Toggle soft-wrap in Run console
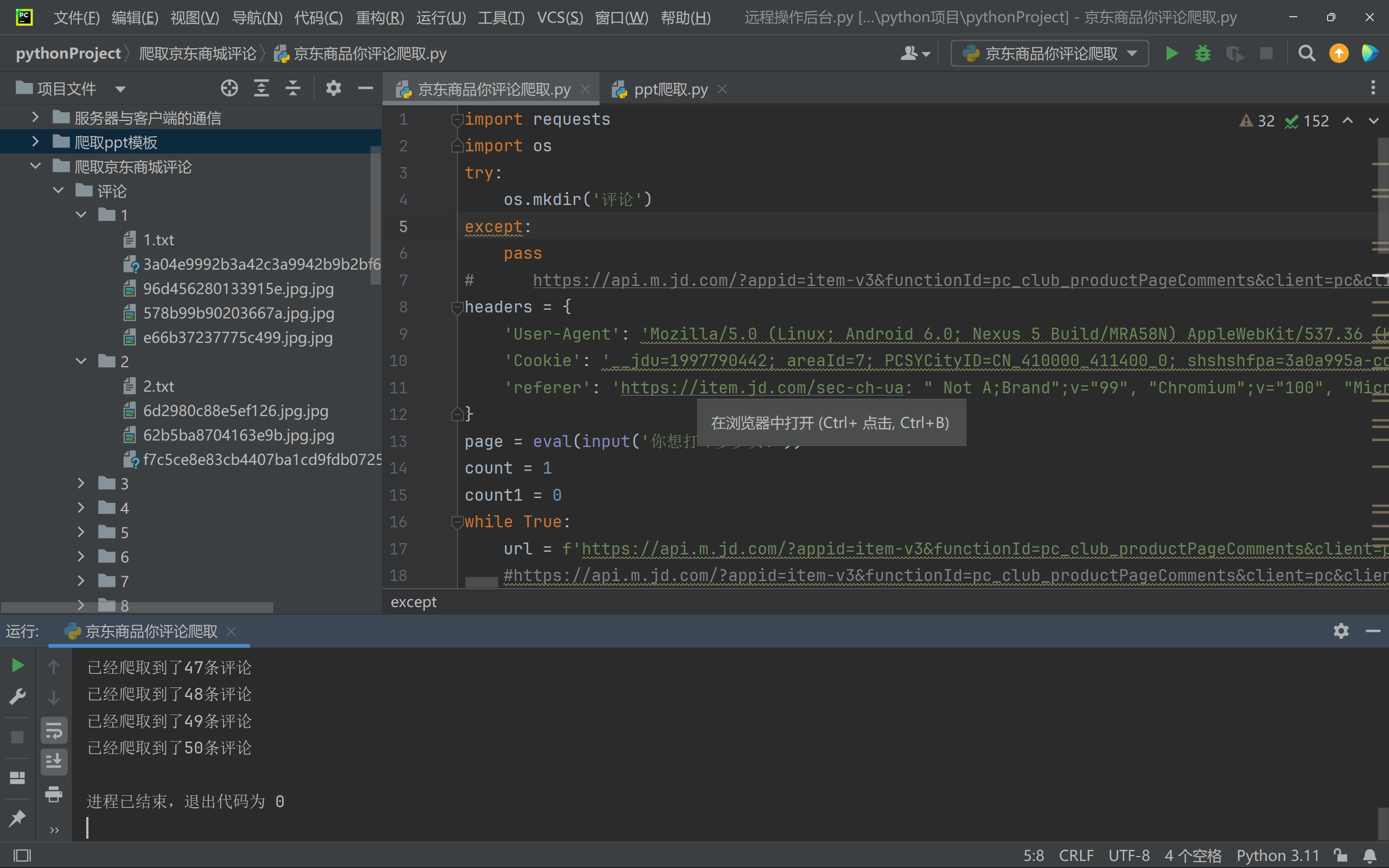Screen dimensions: 1389x868 click(54, 731)
